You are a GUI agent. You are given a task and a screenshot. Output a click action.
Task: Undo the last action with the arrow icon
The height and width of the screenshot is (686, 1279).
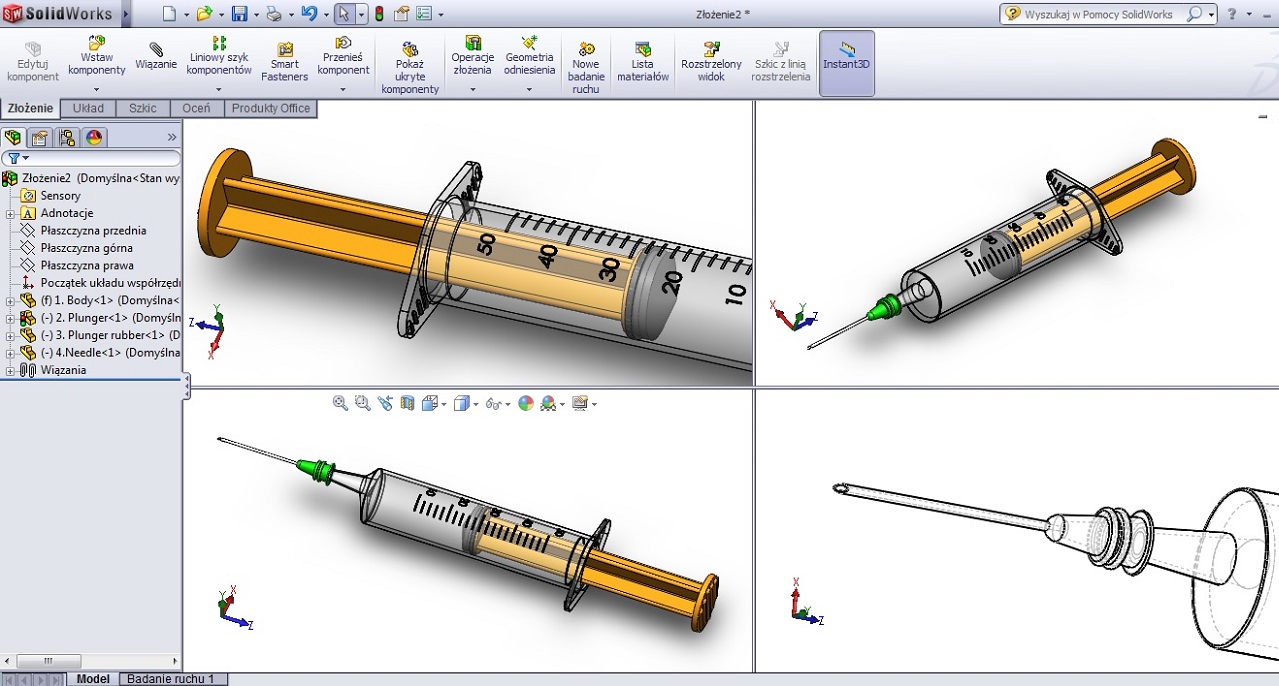click(x=309, y=14)
